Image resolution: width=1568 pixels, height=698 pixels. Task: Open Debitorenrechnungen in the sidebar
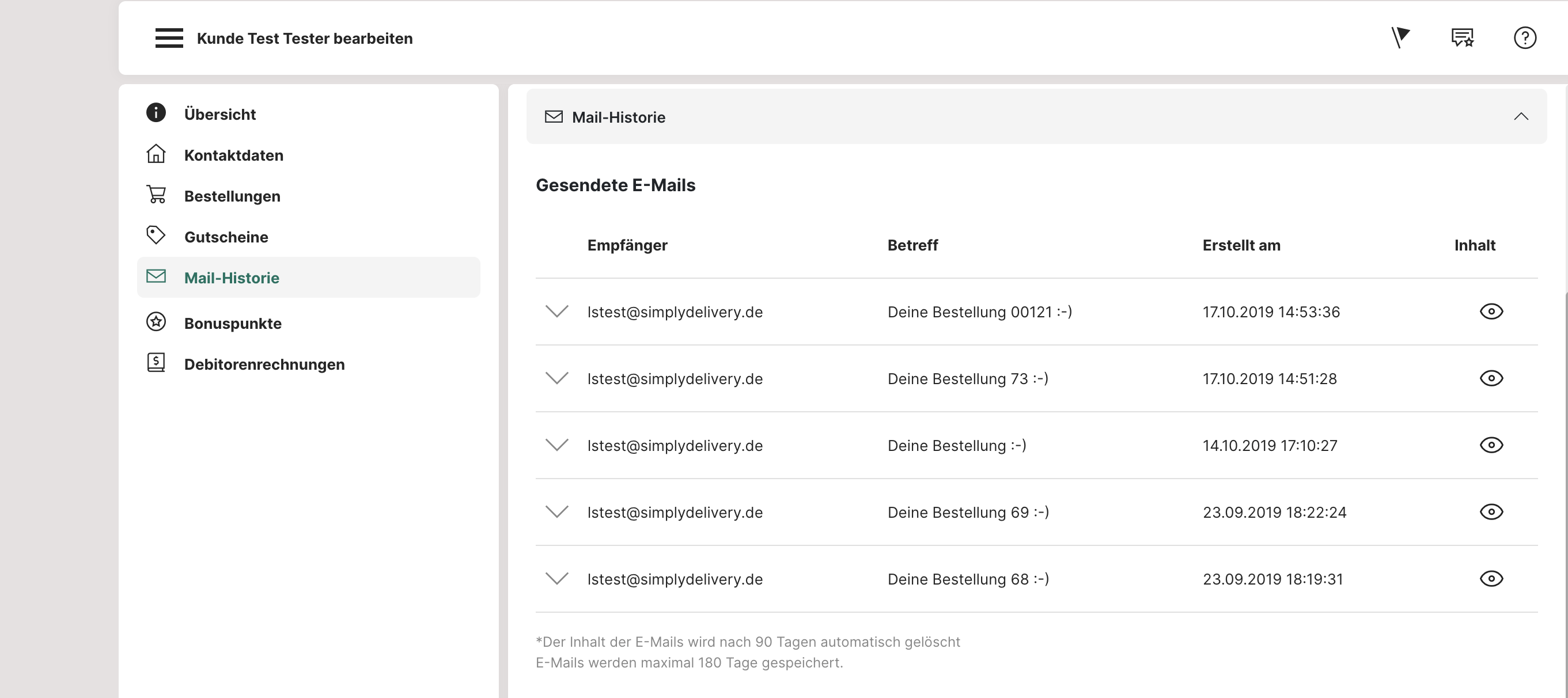[264, 364]
